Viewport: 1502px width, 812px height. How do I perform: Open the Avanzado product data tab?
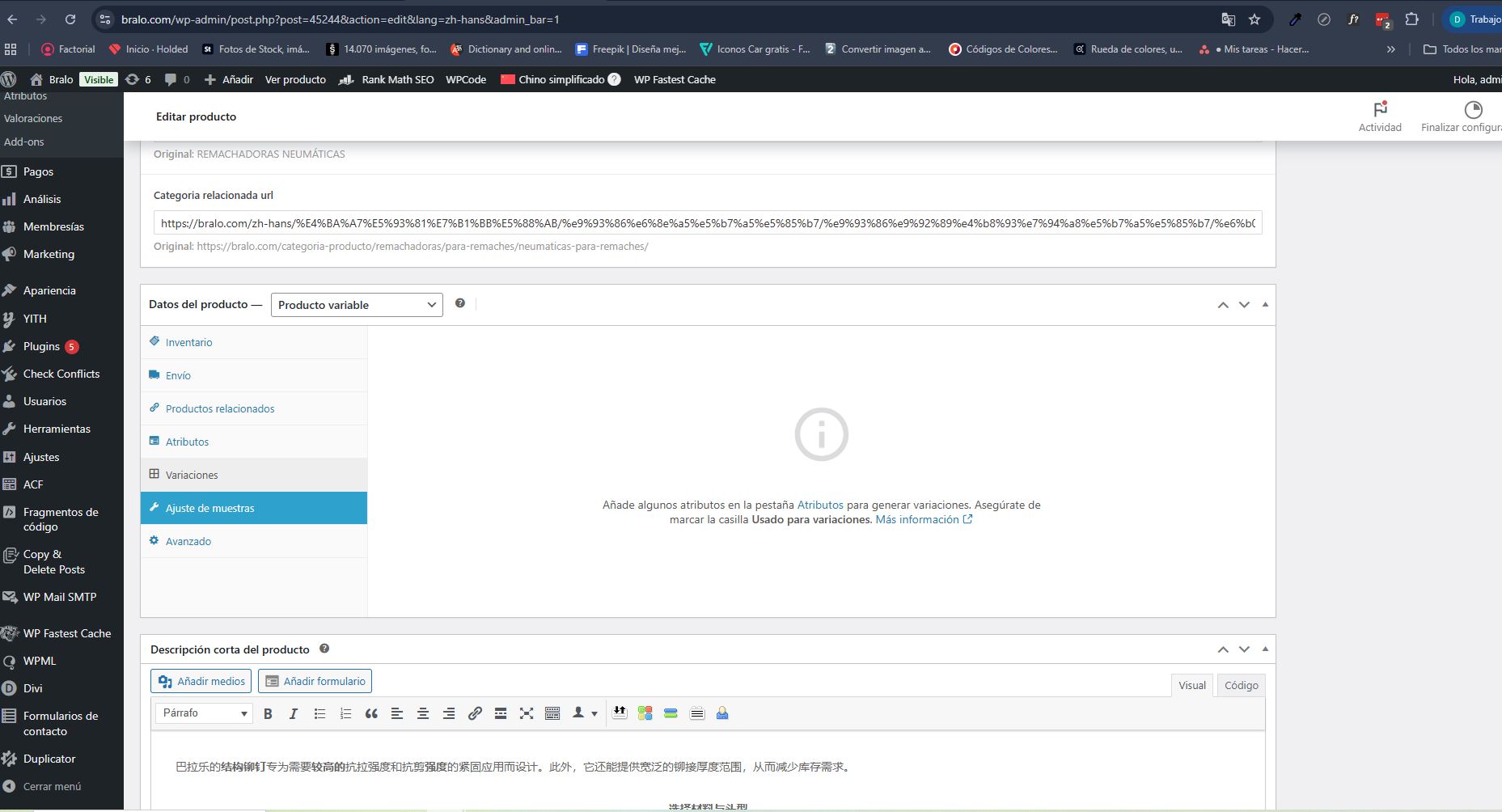click(x=254, y=541)
